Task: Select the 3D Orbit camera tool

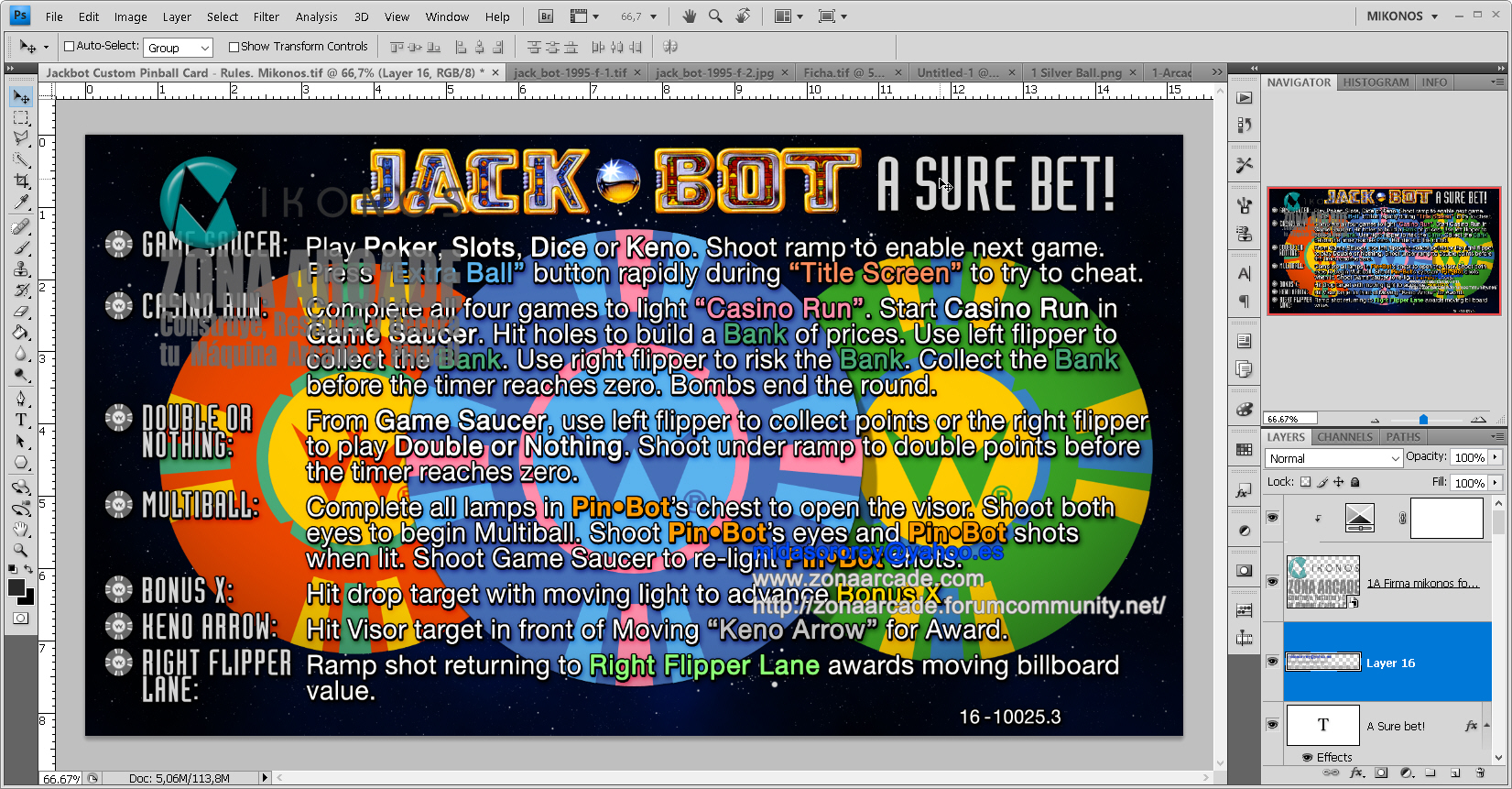Action: pos(21,508)
